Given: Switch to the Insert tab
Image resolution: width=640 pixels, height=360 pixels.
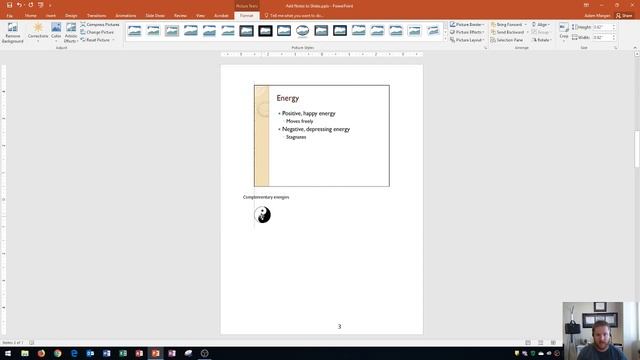Looking at the screenshot, I should (x=51, y=16).
